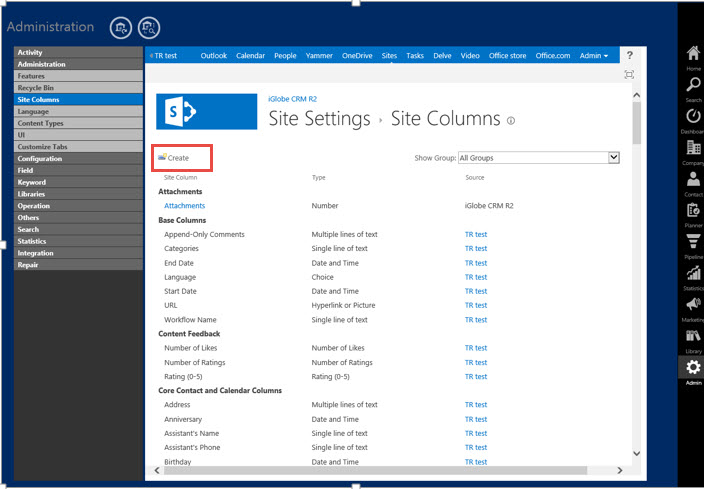Select Activity in the left menu

78,52
